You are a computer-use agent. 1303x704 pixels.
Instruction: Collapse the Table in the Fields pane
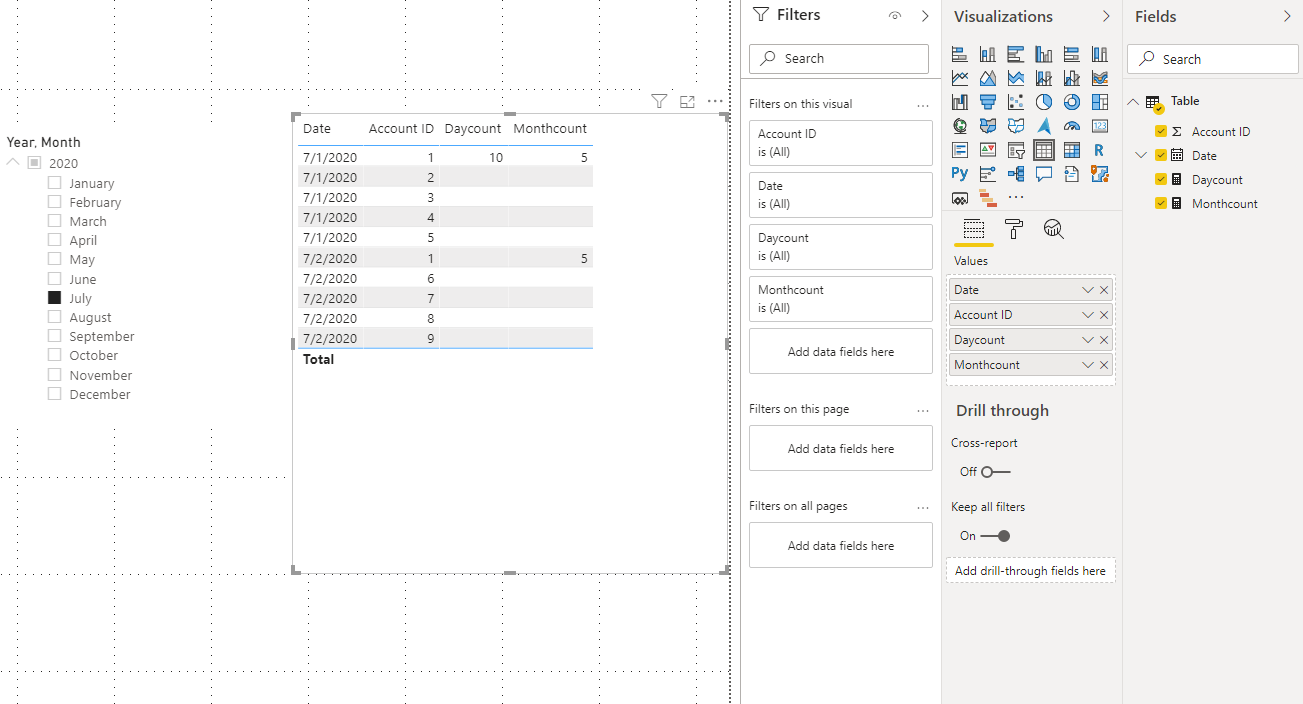[x=1133, y=101]
